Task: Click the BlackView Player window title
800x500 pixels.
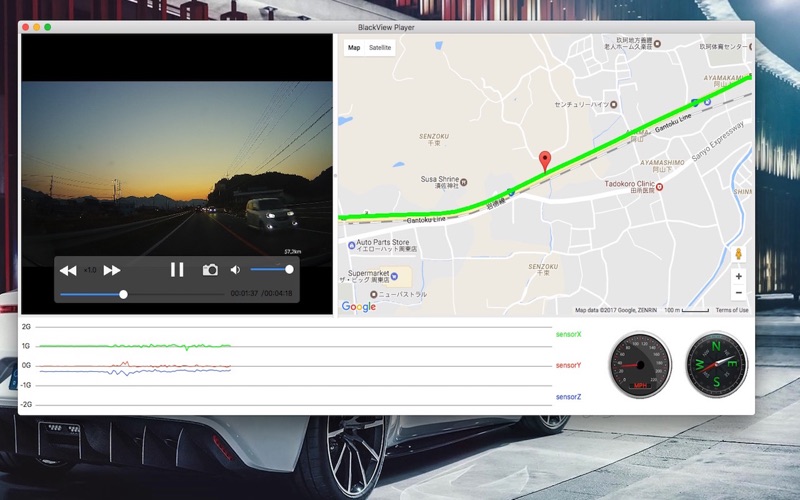Action: (386, 28)
